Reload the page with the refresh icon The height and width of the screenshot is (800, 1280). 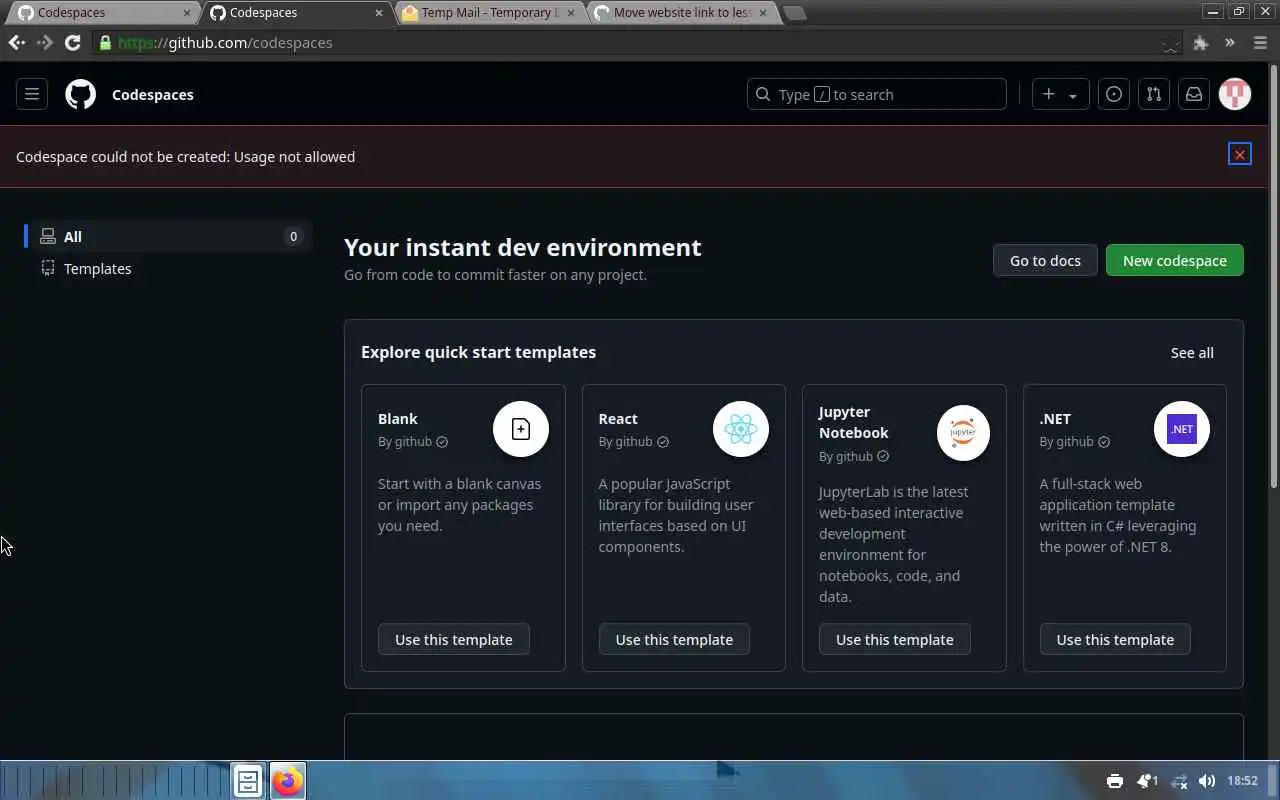point(72,42)
